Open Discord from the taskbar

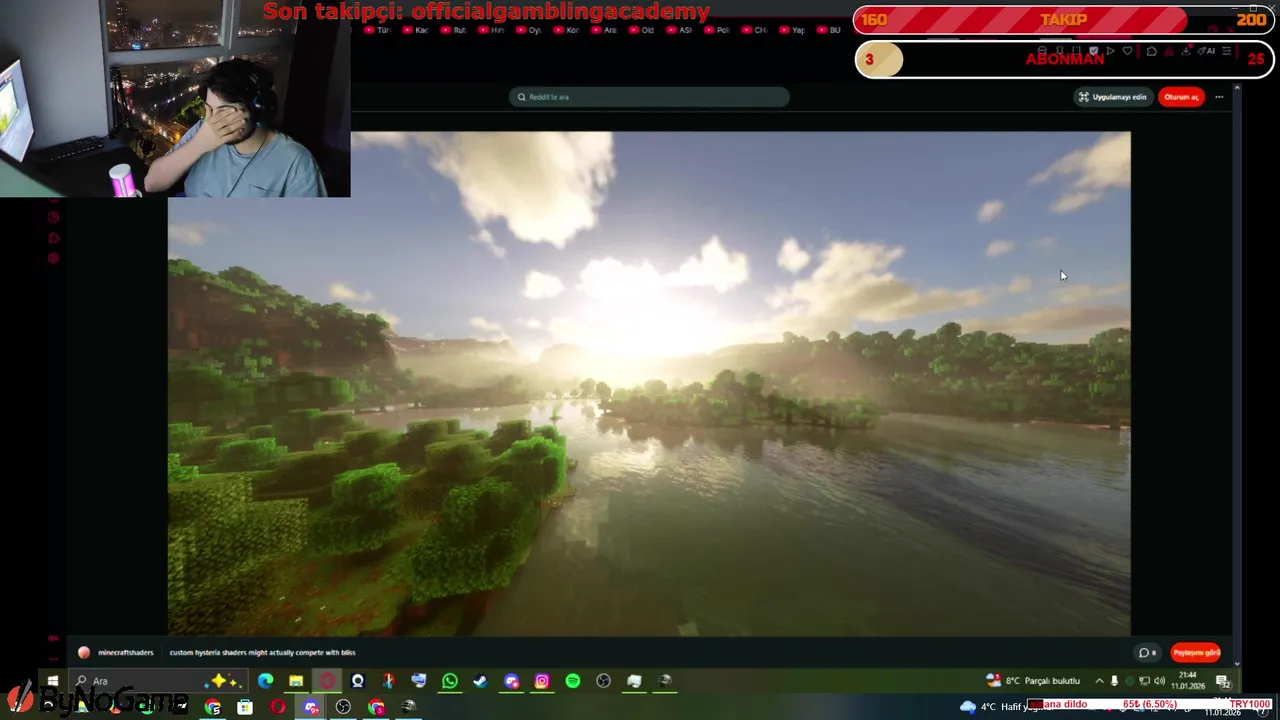(511, 681)
